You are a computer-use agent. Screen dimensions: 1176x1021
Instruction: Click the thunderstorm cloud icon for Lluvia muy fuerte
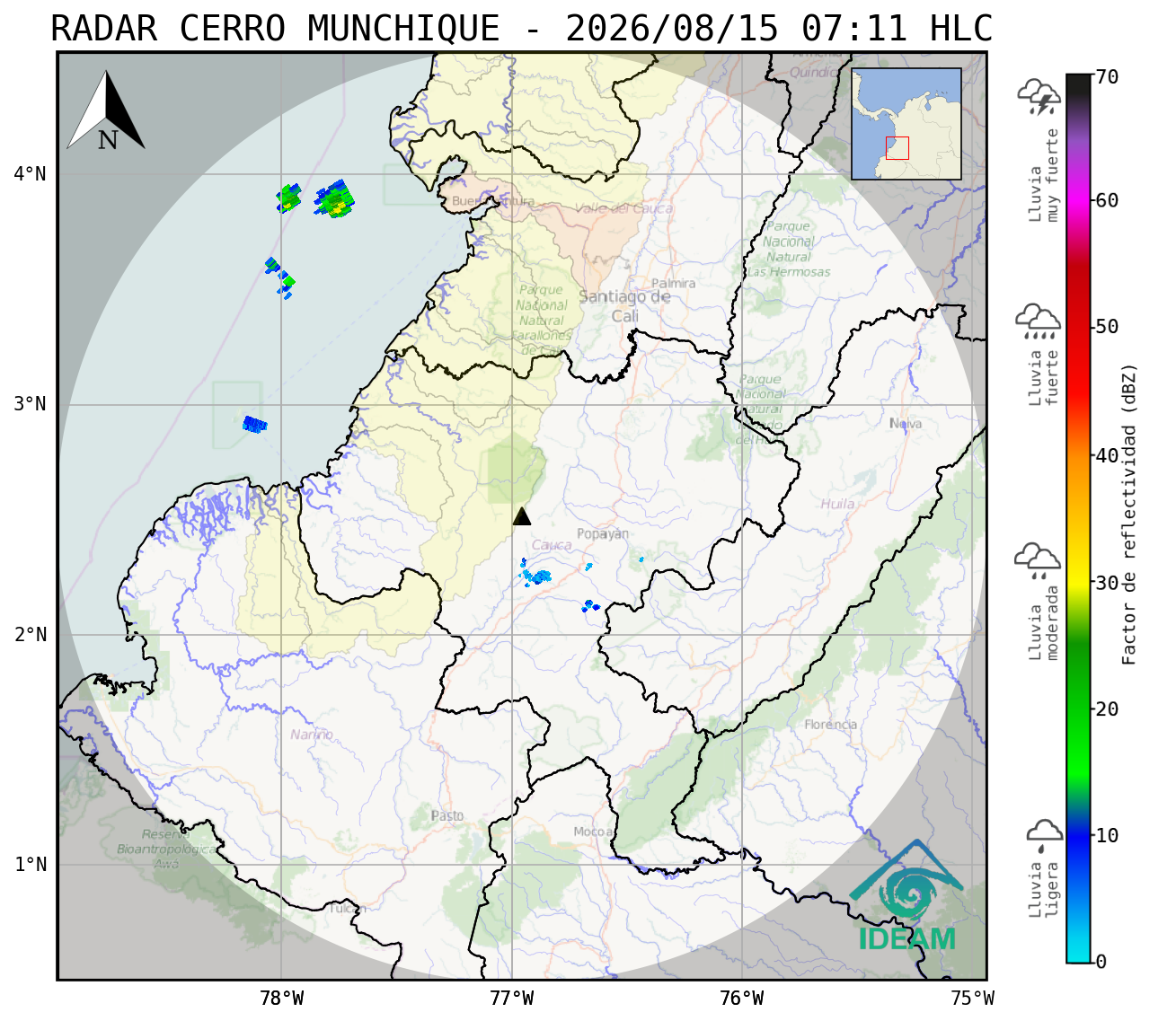[1039, 97]
